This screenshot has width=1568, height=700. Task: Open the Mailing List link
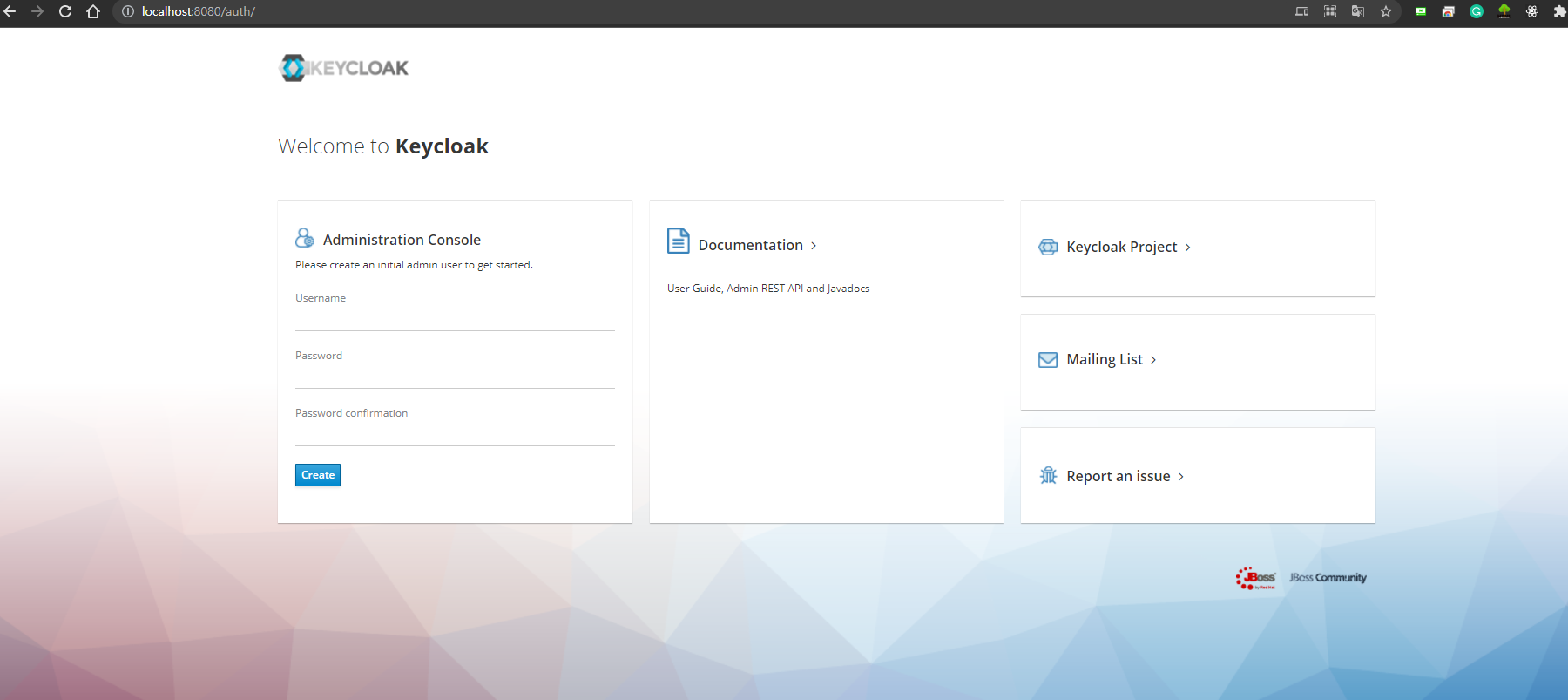pyautogui.click(x=1105, y=359)
